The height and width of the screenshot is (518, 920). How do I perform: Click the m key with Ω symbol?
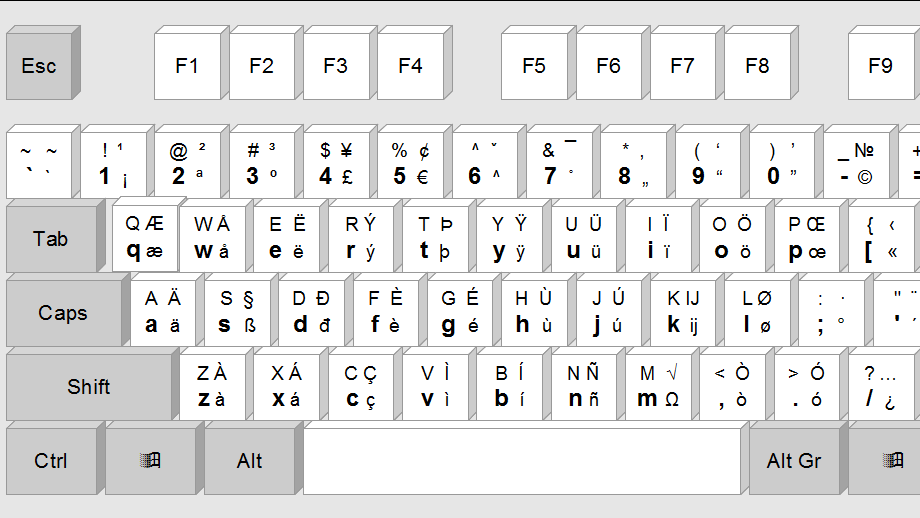pos(658,387)
